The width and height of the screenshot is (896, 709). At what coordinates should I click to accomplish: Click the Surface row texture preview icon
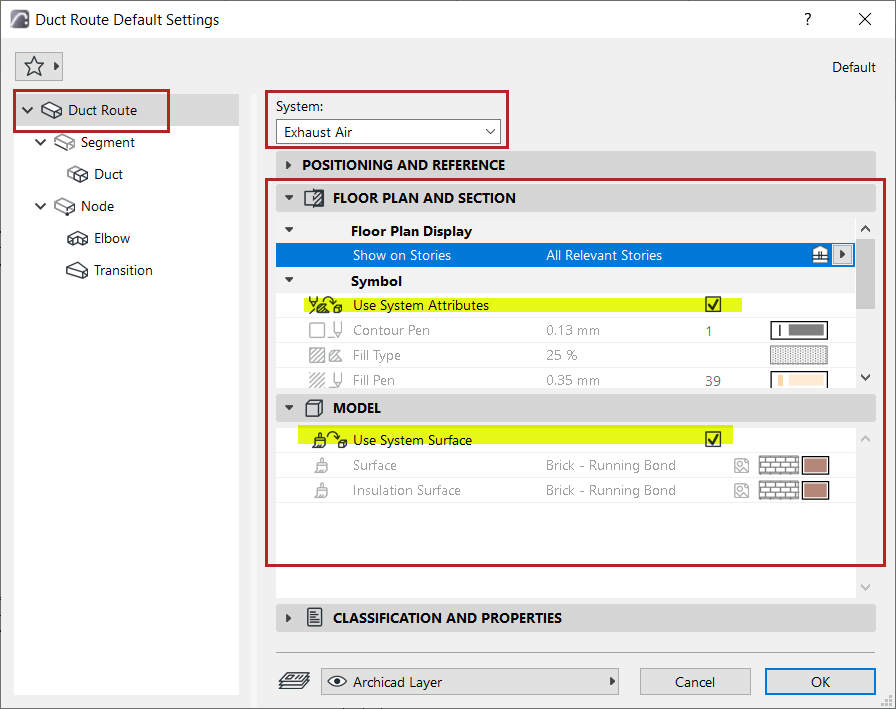(x=741, y=466)
